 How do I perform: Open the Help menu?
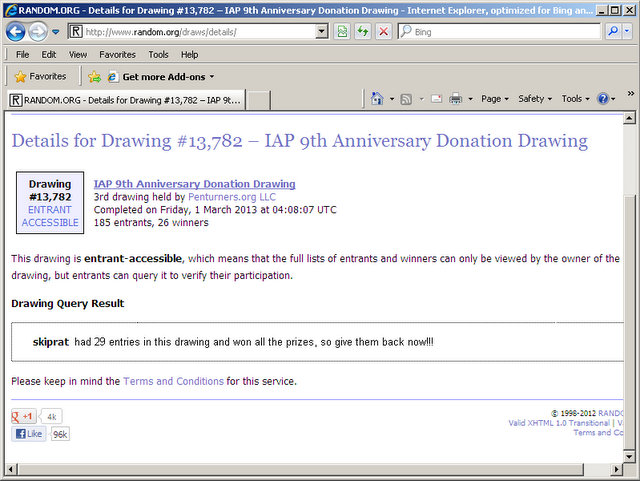[189, 55]
